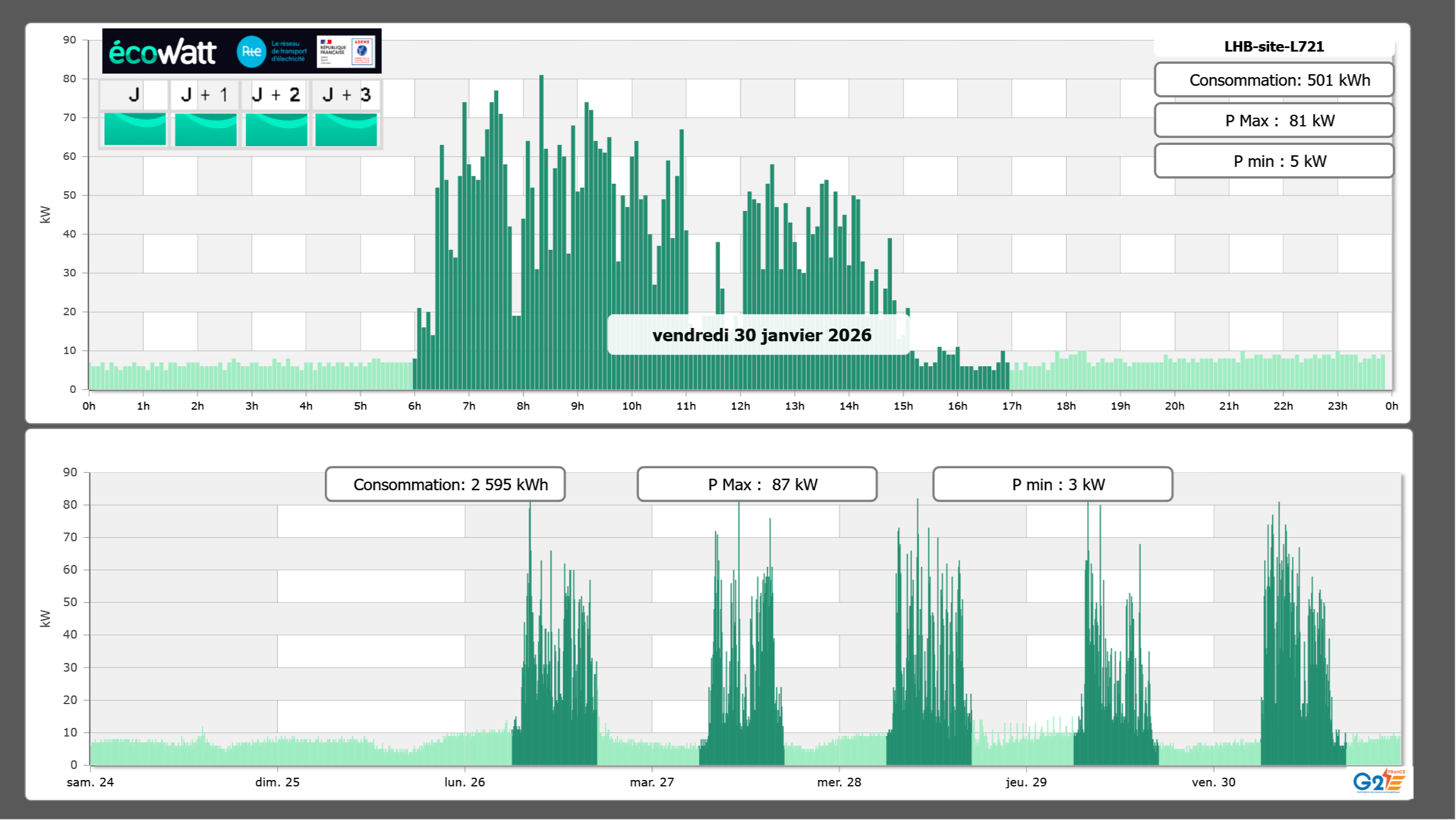
Task: Click the G2E France logo
Action: pos(1379,781)
